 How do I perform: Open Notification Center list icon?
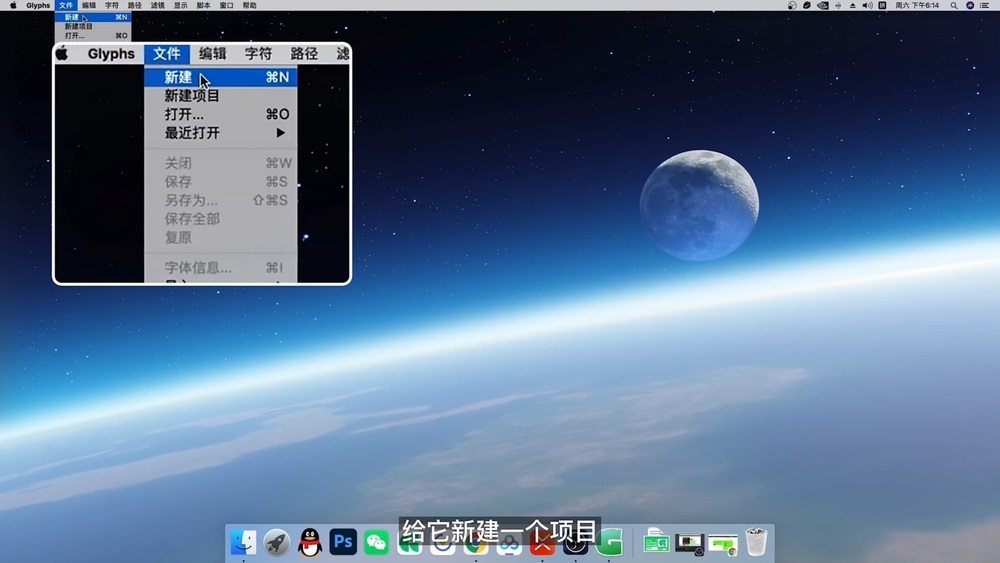pos(985,5)
